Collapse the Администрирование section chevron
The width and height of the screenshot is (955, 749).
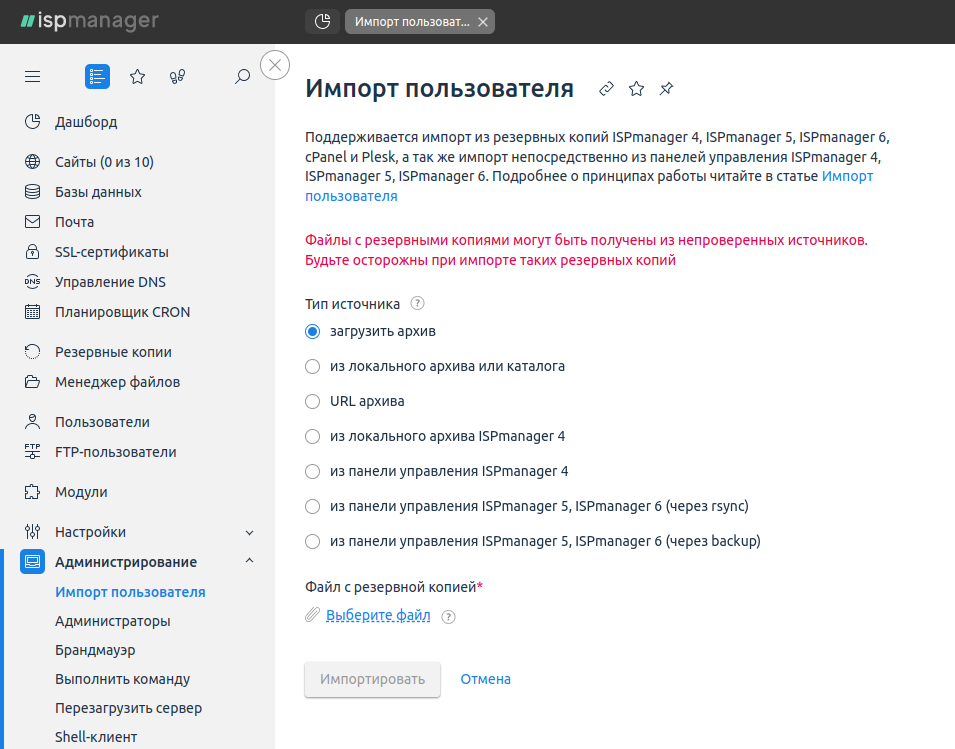(x=249, y=560)
